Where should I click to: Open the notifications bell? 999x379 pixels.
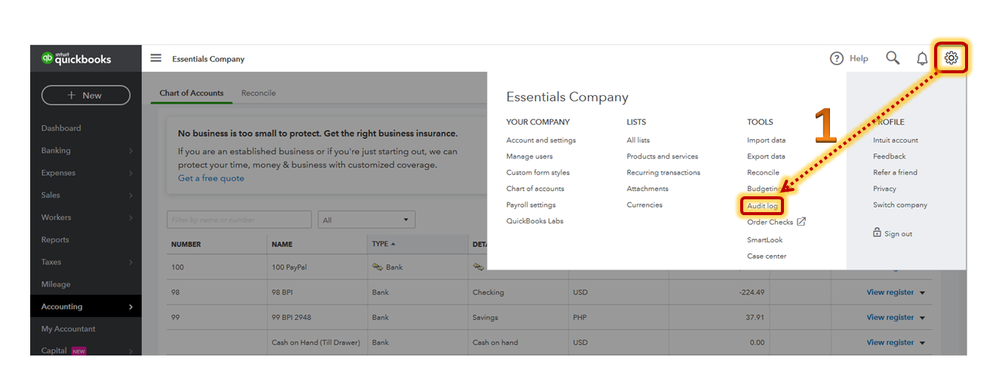pos(922,59)
